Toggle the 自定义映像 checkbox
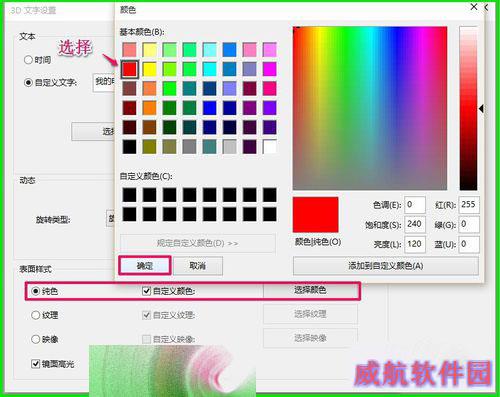The image size is (500, 397). [x=146, y=339]
